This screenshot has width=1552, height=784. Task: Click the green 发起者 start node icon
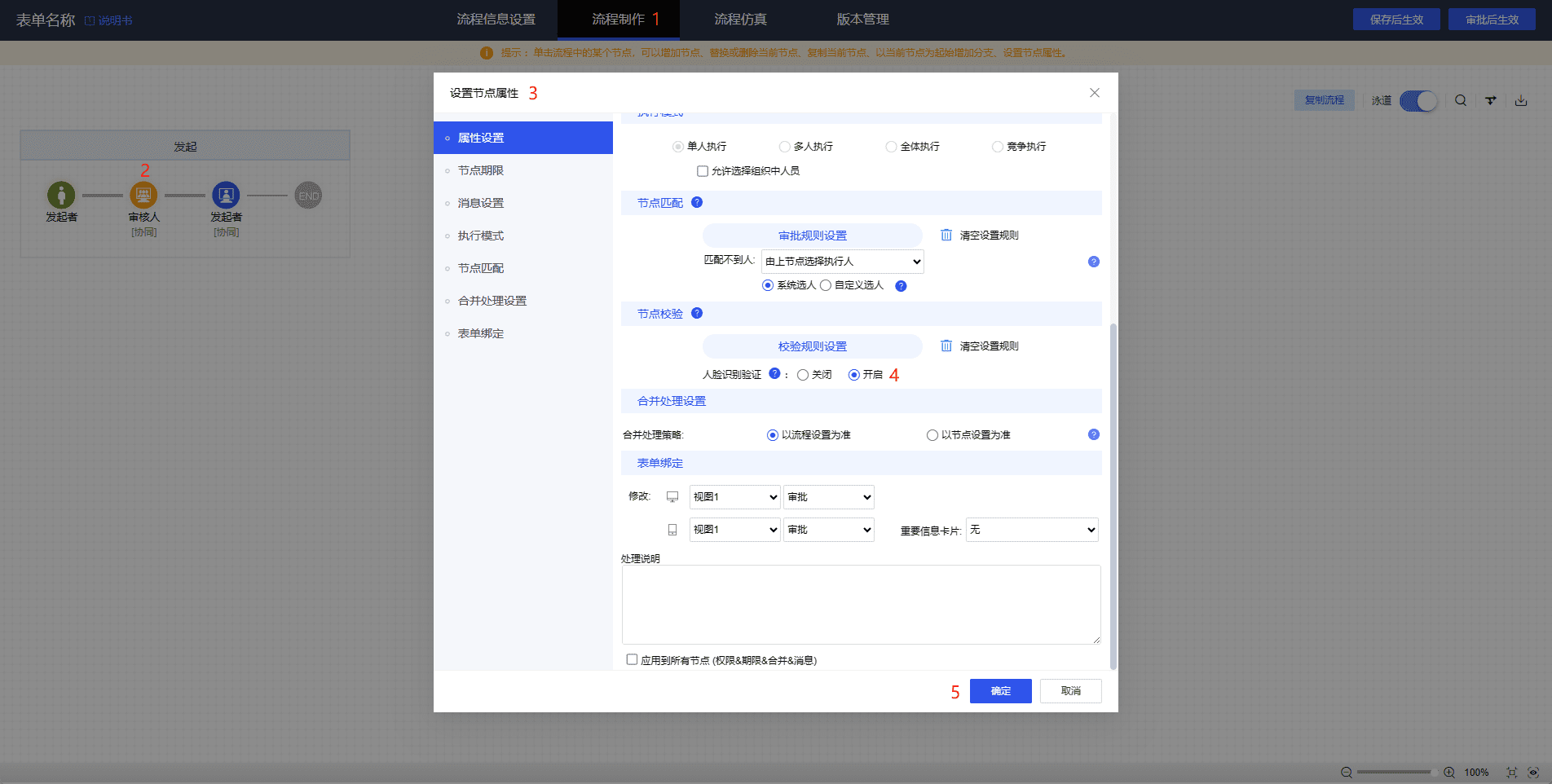point(61,196)
